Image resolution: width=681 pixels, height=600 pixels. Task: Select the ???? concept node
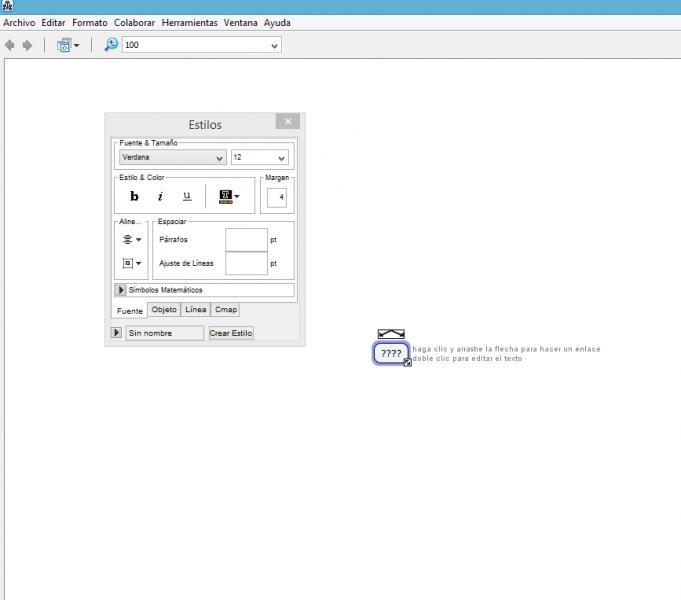tap(391, 353)
